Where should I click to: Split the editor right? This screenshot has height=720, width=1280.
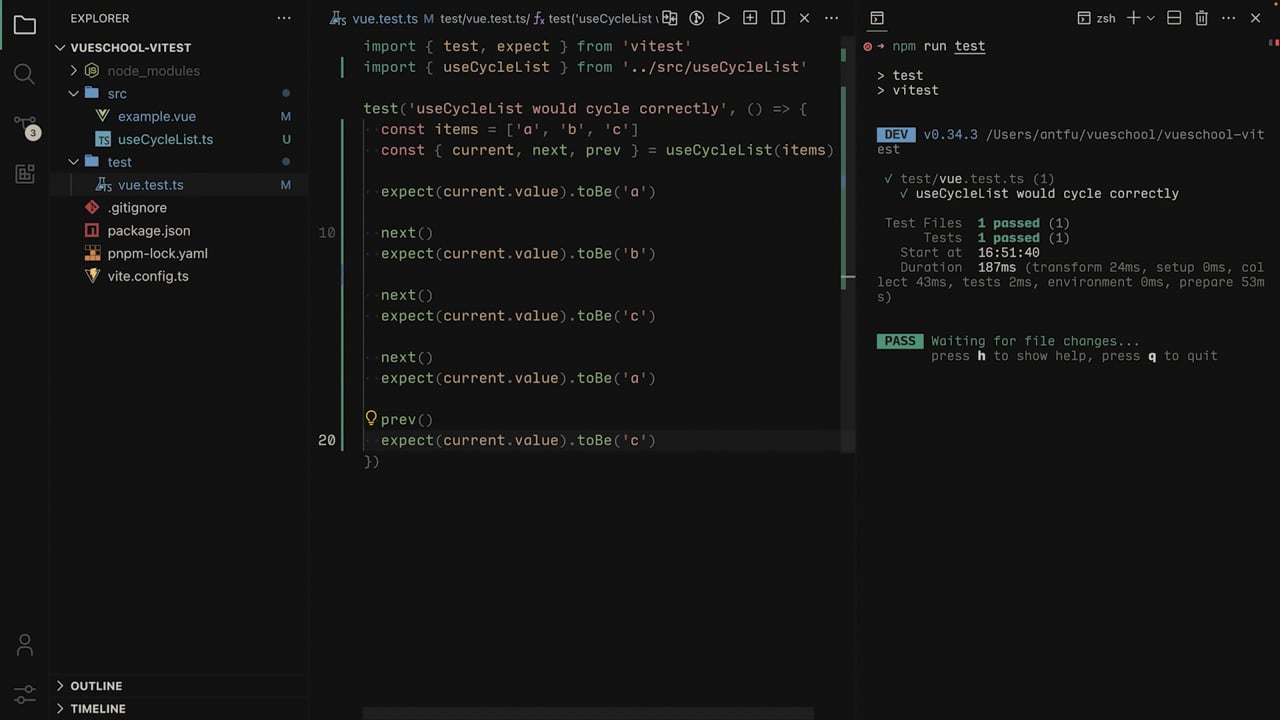[777, 18]
